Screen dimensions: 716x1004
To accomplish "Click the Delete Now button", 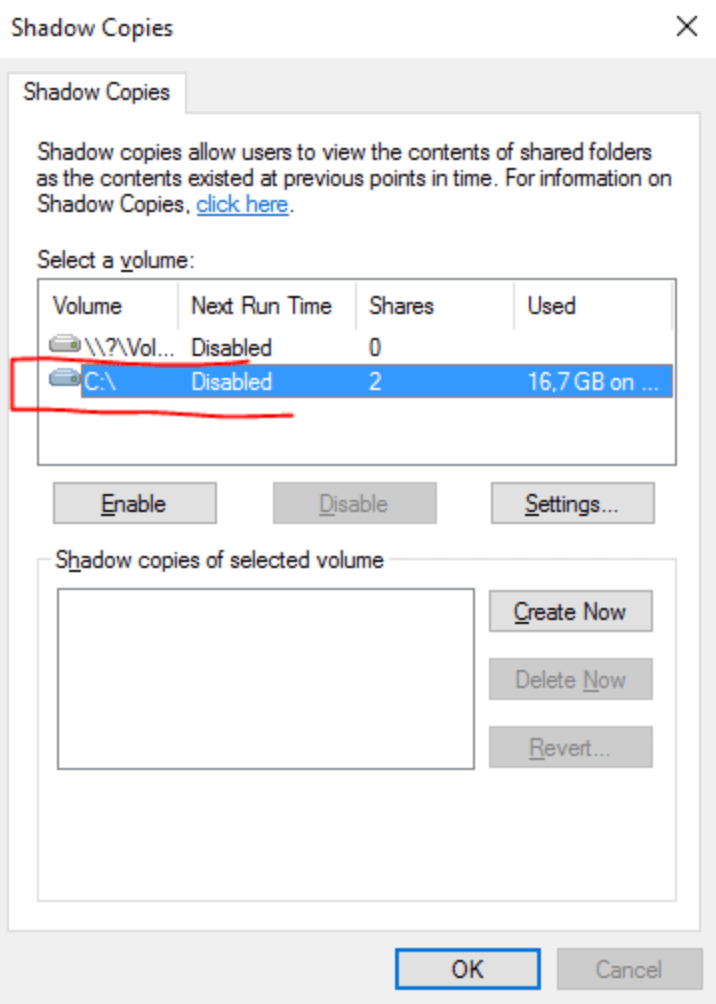I will [570, 680].
